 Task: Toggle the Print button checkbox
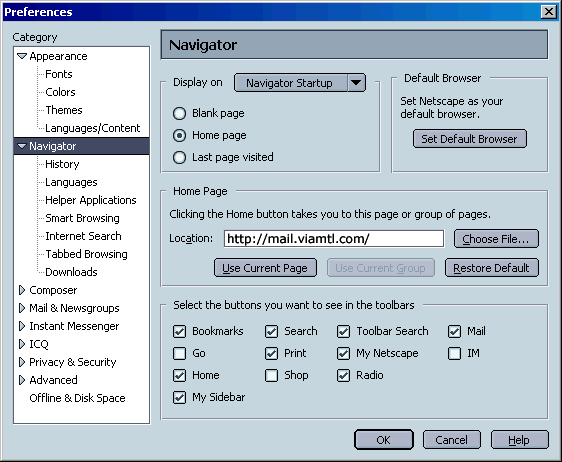271,353
